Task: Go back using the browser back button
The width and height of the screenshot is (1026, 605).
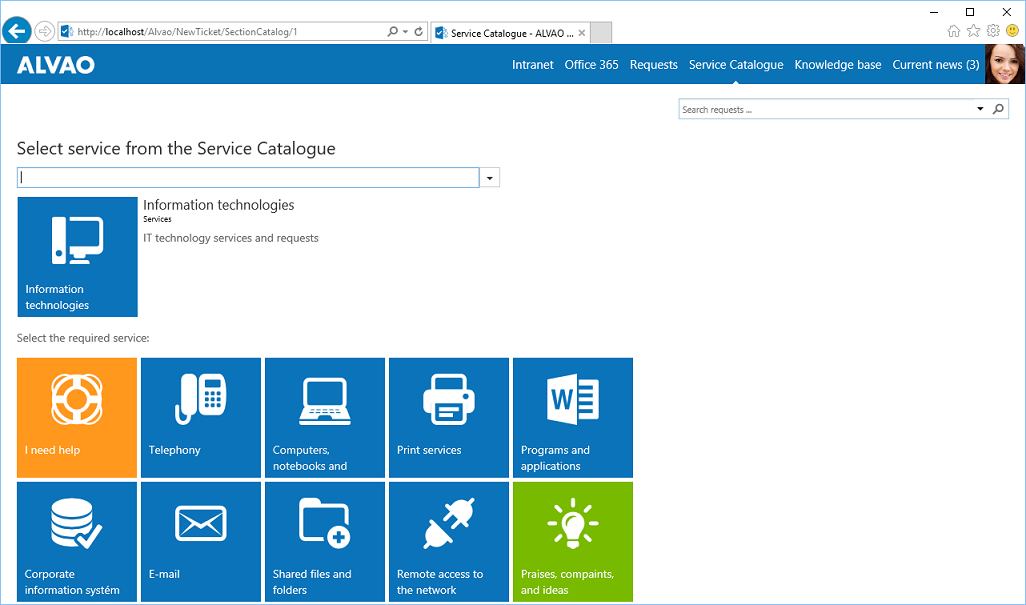Action: pos(16,31)
